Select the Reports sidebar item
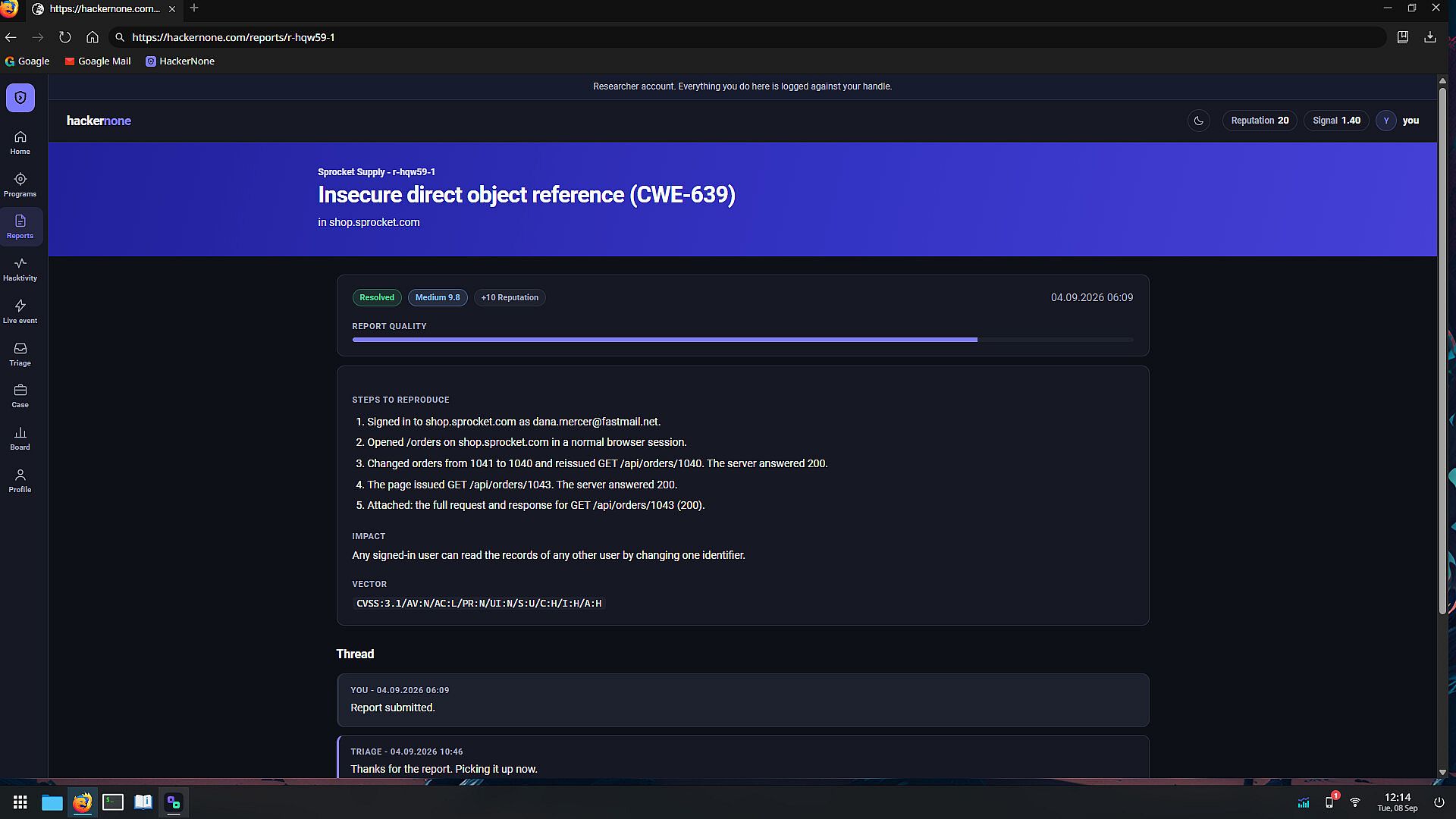 [x=20, y=227]
